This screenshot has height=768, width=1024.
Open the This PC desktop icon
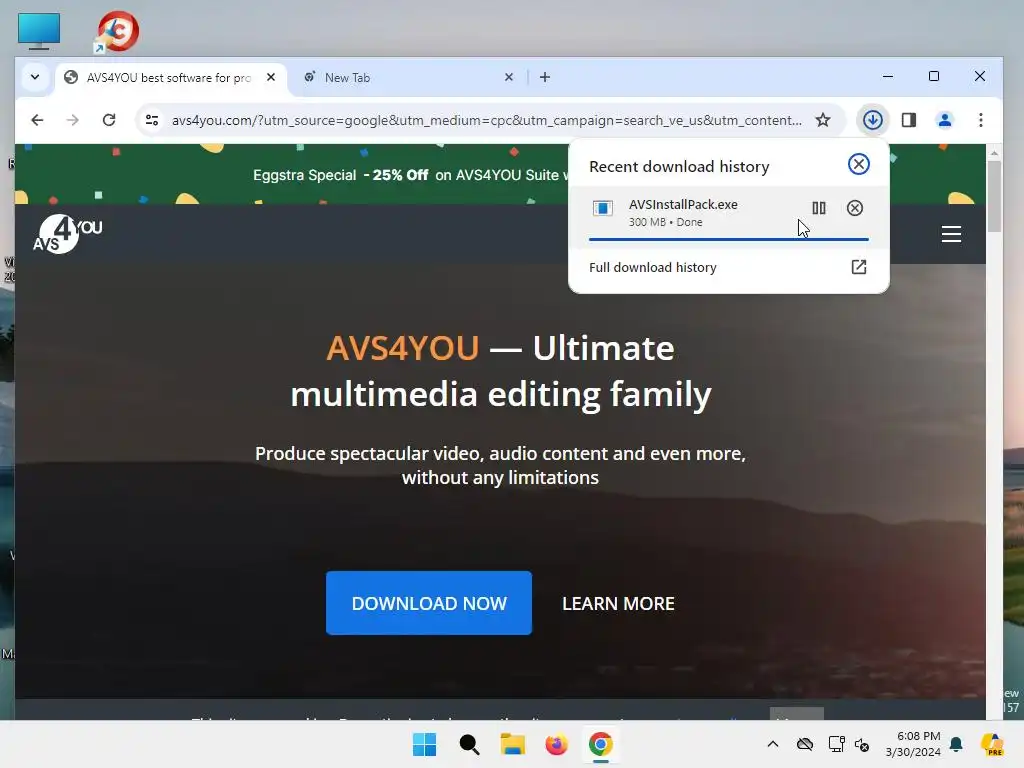point(39,31)
